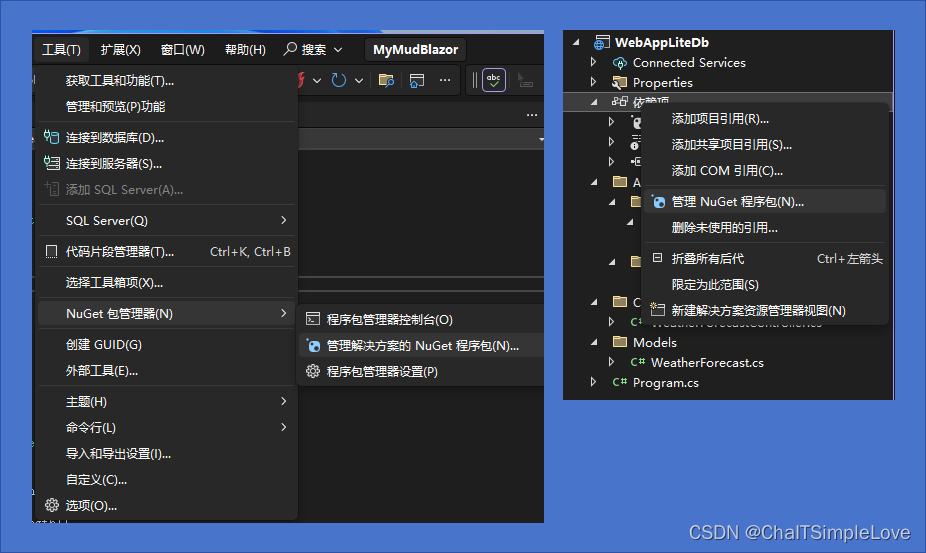
Task: Open the dropdown chevron next to 搜索
Action: [x=338, y=50]
